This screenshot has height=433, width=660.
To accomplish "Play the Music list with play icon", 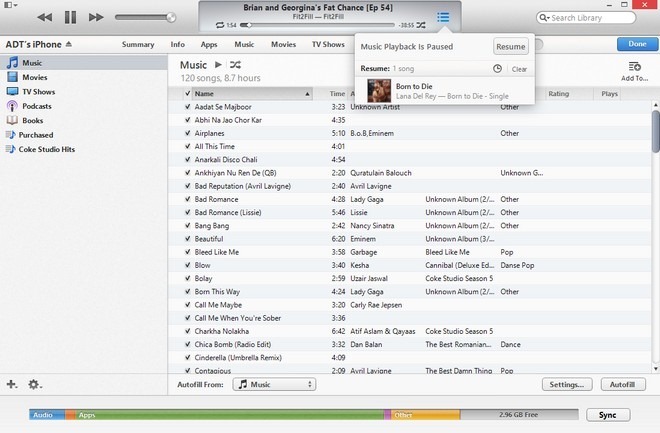I will click(218, 65).
